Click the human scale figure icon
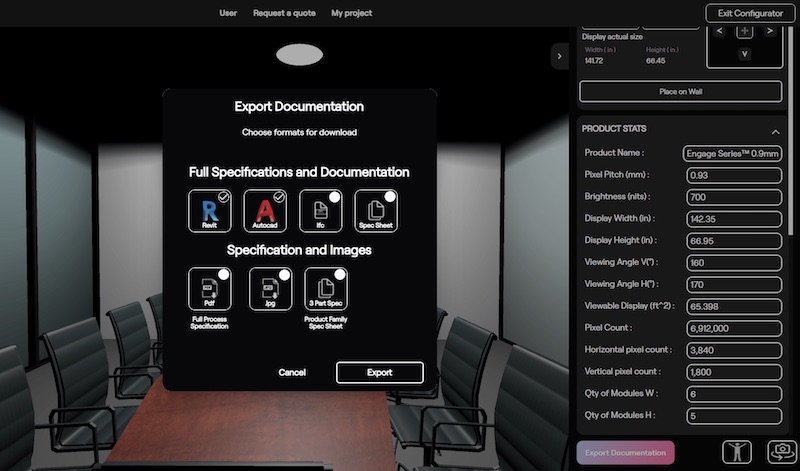The image size is (800, 471). tap(737, 452)
